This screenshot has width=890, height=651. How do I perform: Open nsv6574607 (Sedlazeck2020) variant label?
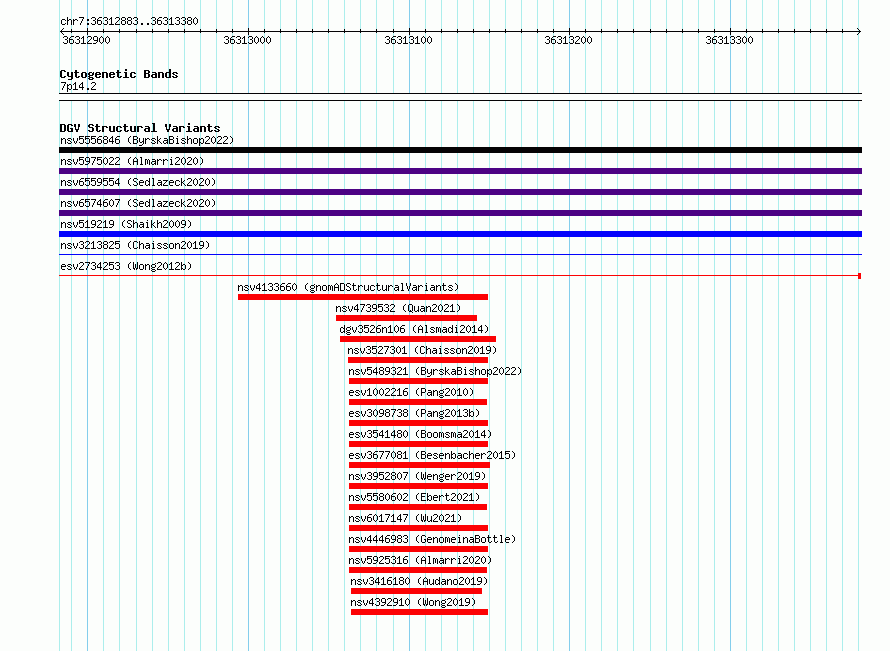pyautogui.click(x=138, y=203)
